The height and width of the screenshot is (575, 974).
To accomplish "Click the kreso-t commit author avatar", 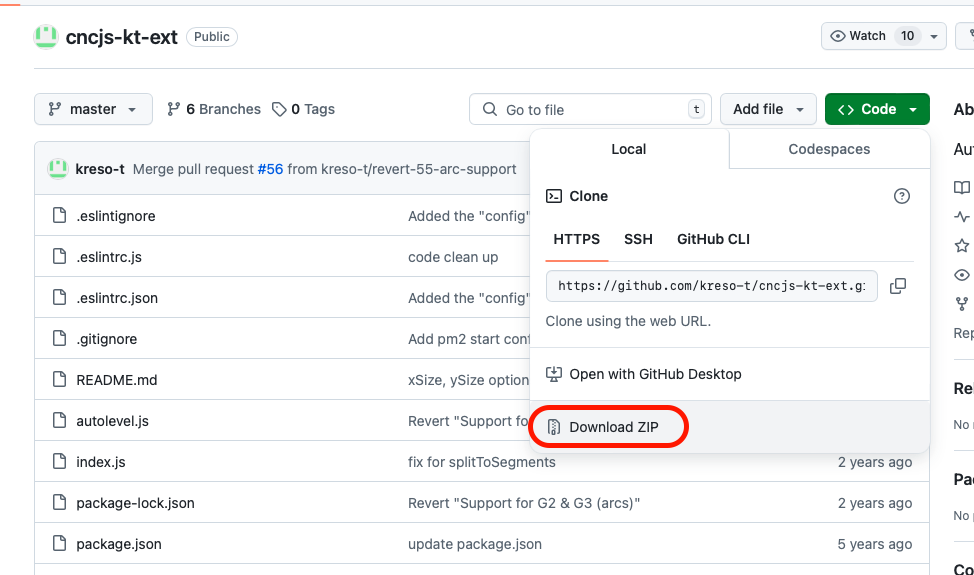I will [x=58, y=169].
